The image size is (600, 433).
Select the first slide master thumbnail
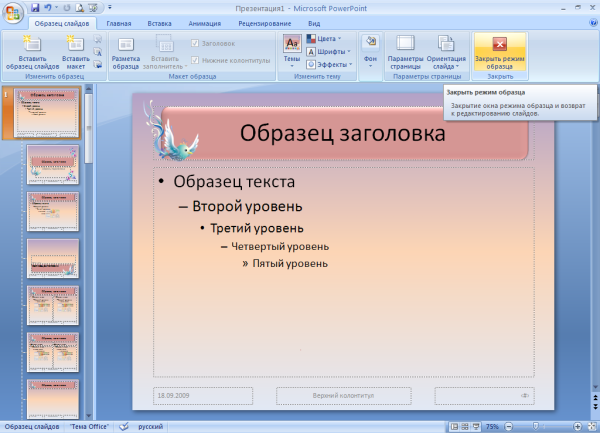pyautogui.click(x=47, y=113)
